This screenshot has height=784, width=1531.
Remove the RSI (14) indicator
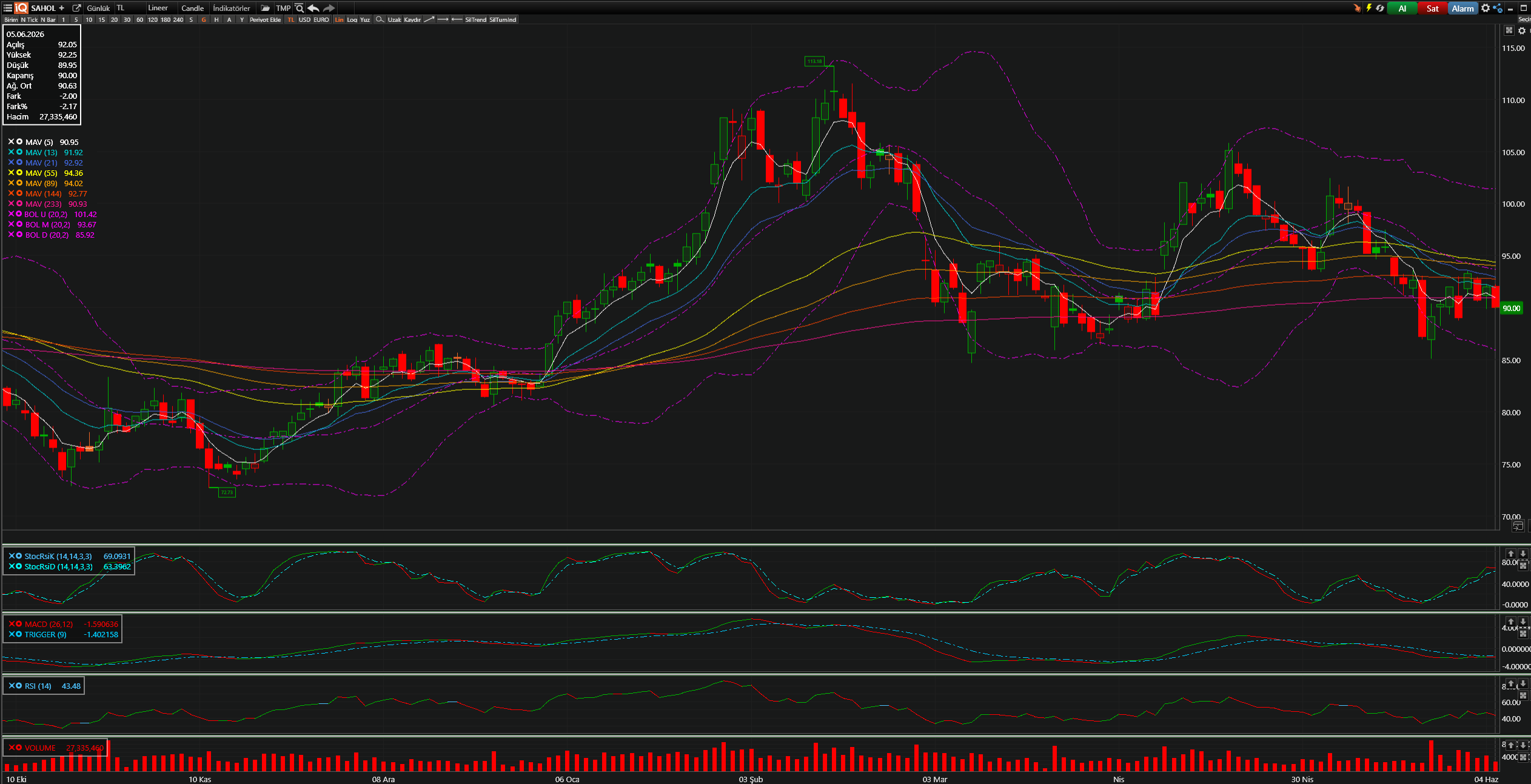(12, 686)
